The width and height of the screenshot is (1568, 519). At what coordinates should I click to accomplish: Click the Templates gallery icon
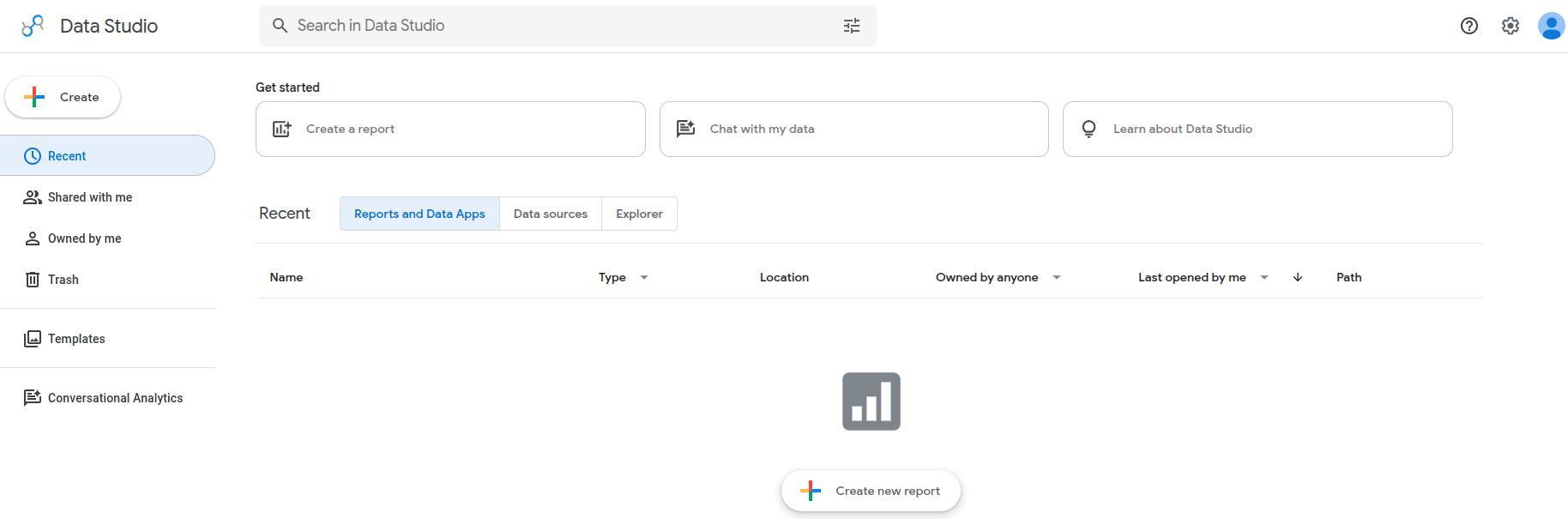pyautogui.click(x=33, y=339)
